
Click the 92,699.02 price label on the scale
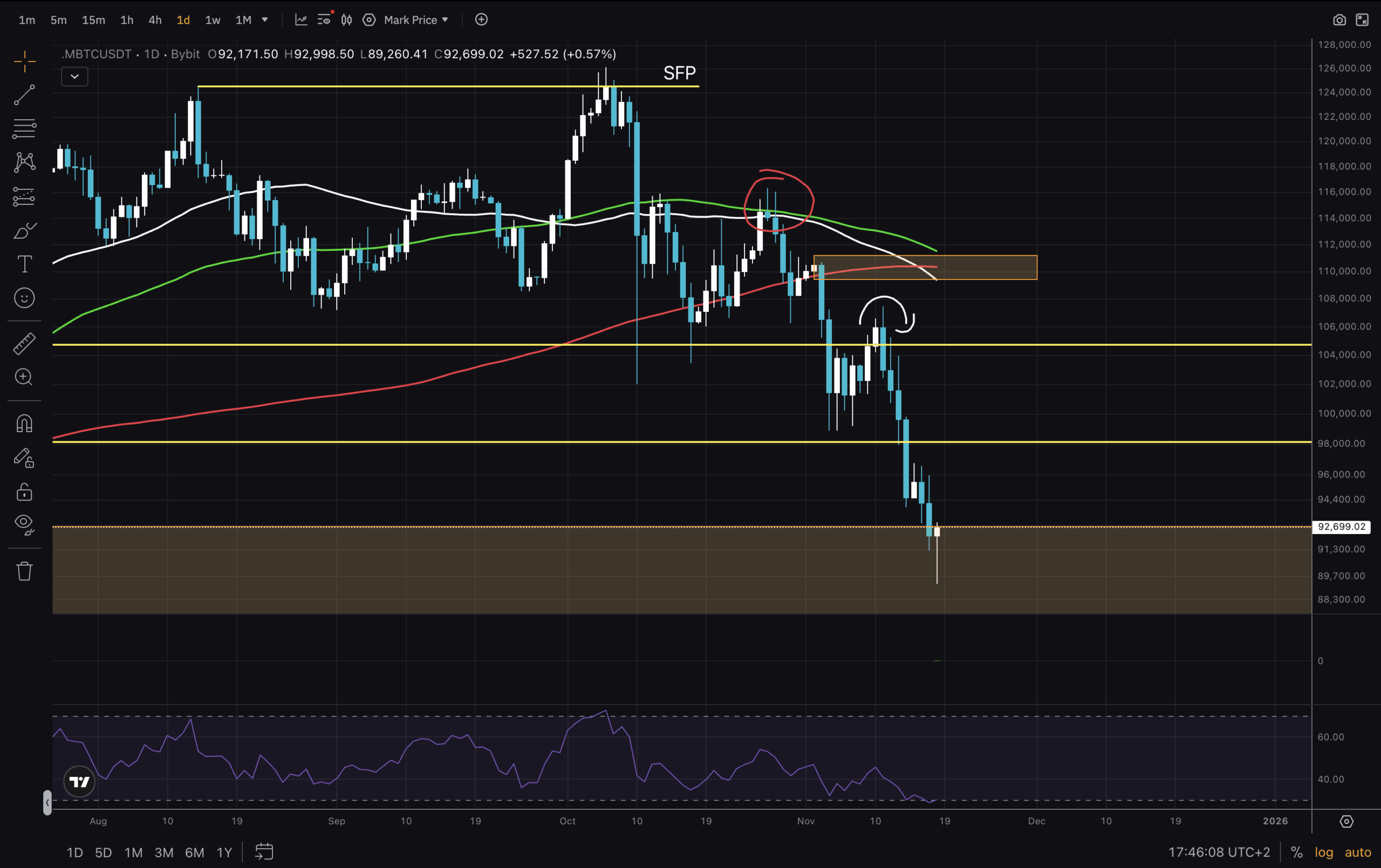click(1342, 527)
